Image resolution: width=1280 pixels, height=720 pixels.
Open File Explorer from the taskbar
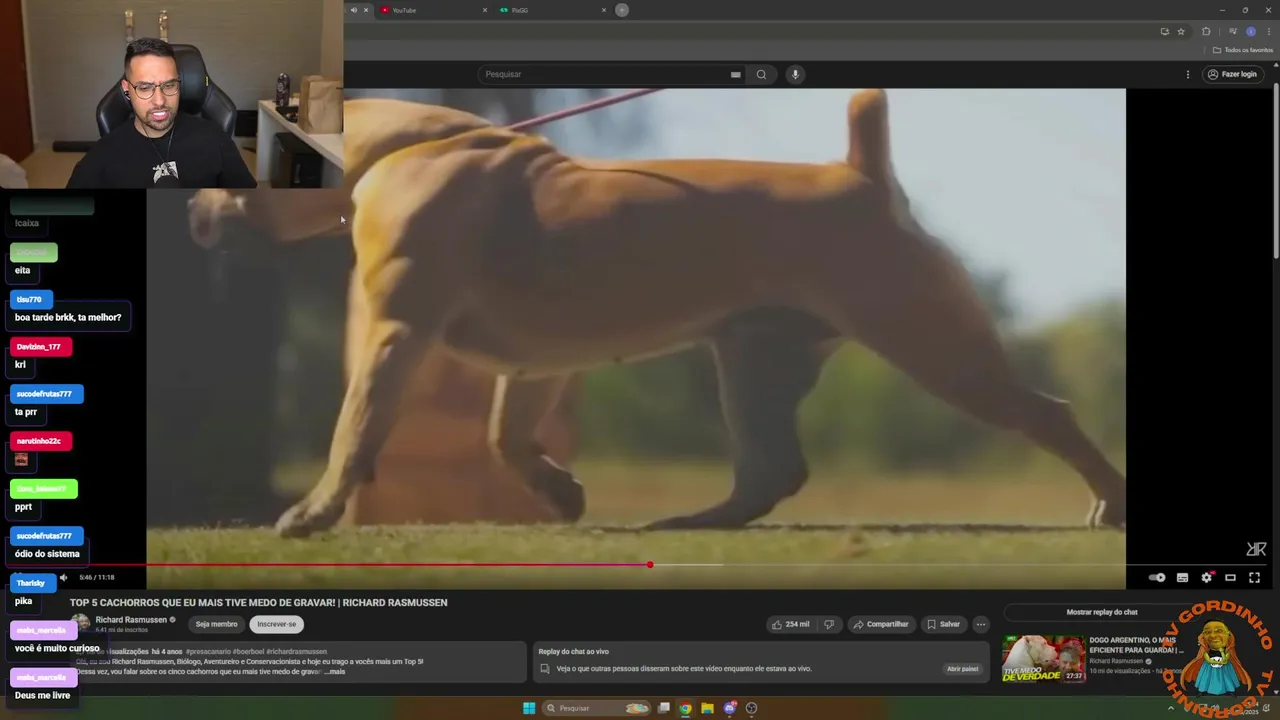(x=707, y=708)
